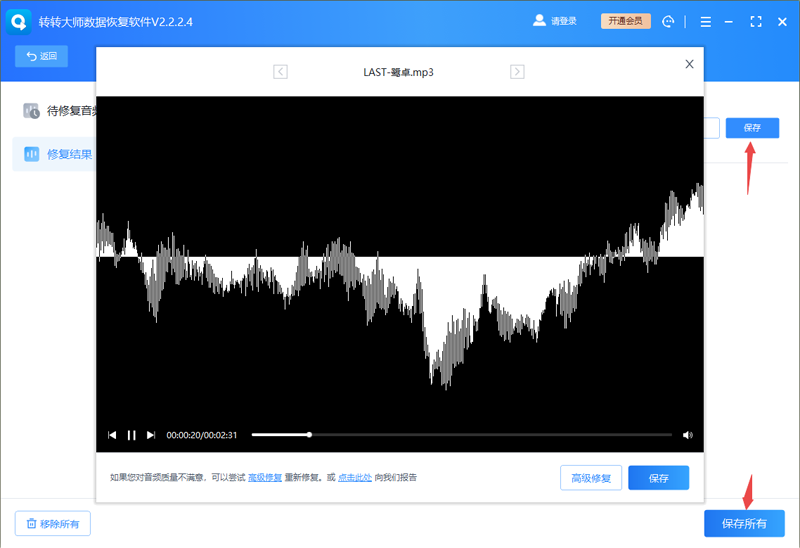Skip to the next track
The width and height of the screenshot is (800, 548).
pyautogui.click(x=151, y=435)
